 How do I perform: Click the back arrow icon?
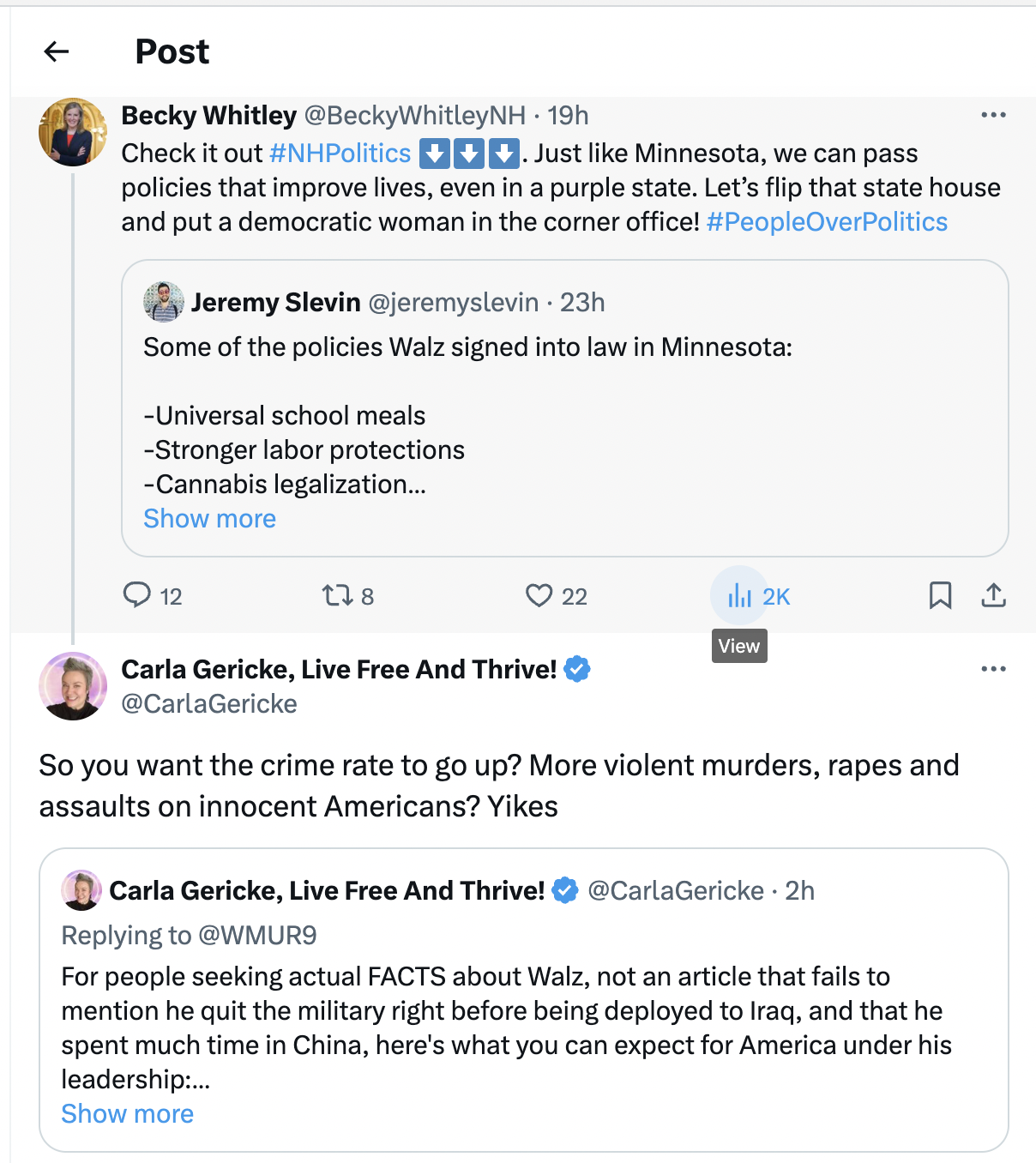point(57,52)
